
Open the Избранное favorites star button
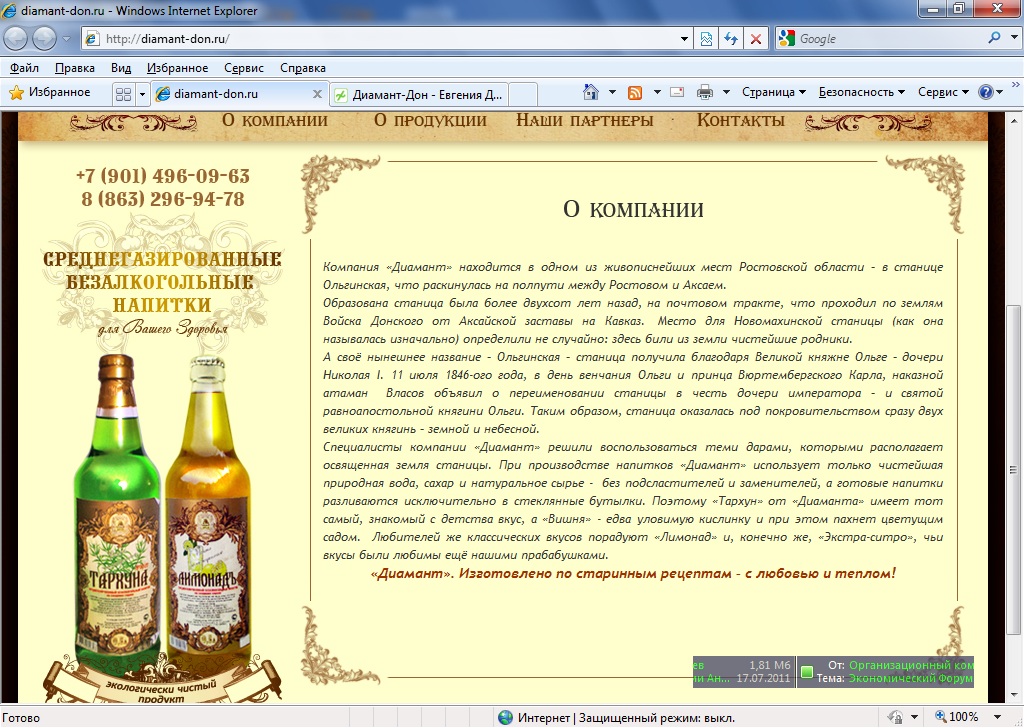tap(50, 93)
